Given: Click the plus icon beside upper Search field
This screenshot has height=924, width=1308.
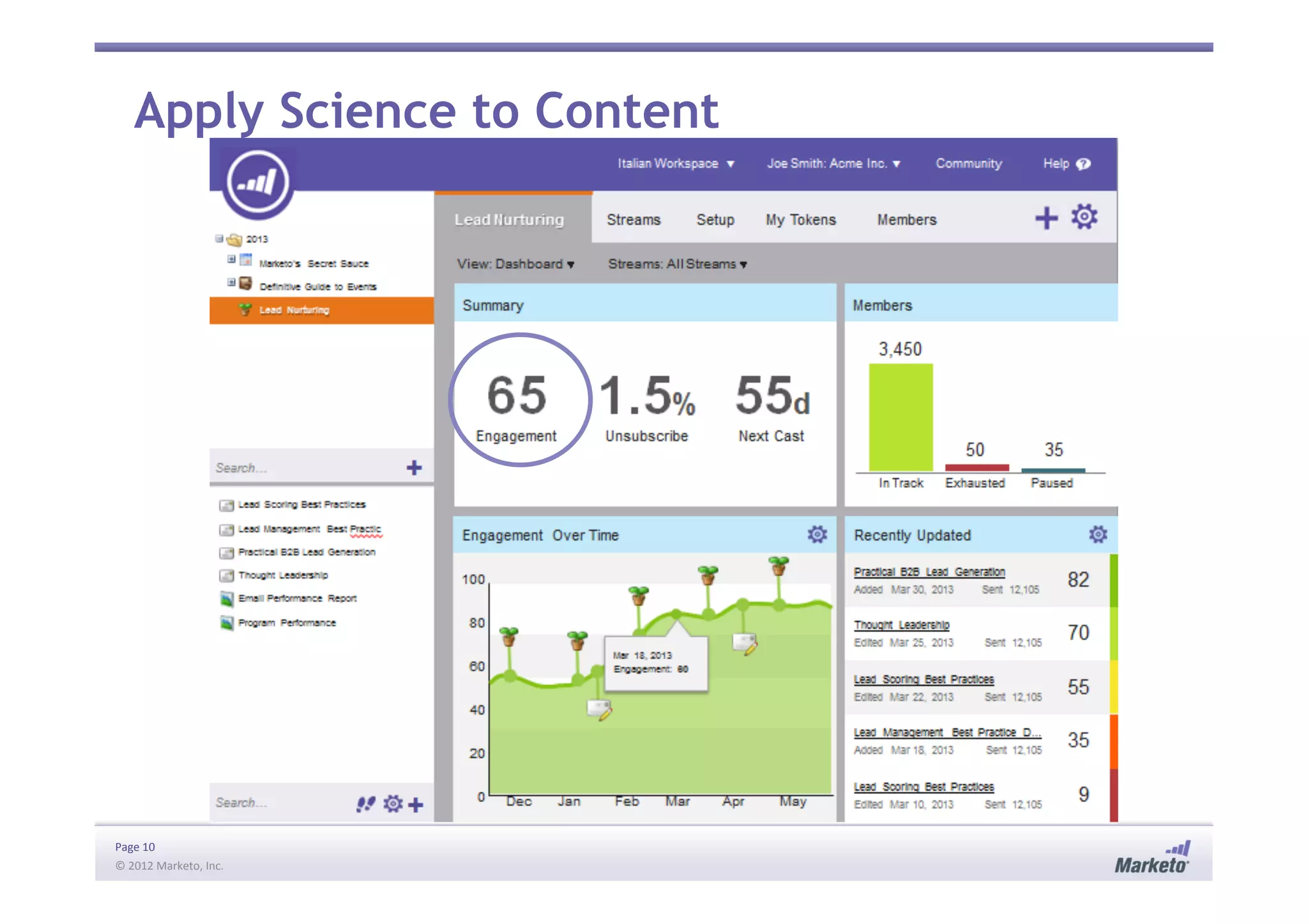Looking at the screenshot, I should [x=414, y=468].
